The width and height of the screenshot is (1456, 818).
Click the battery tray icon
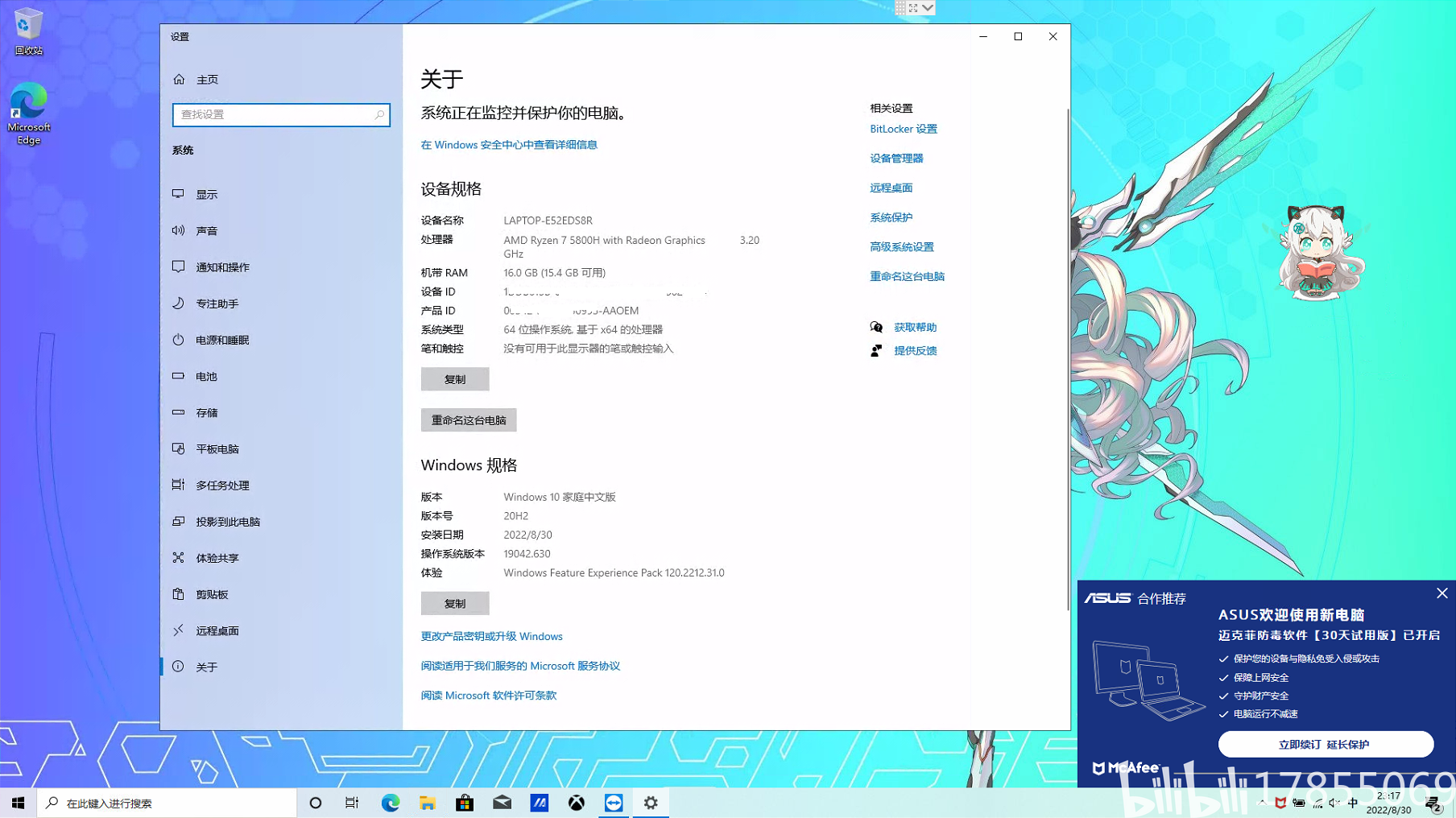(1299, 803)
